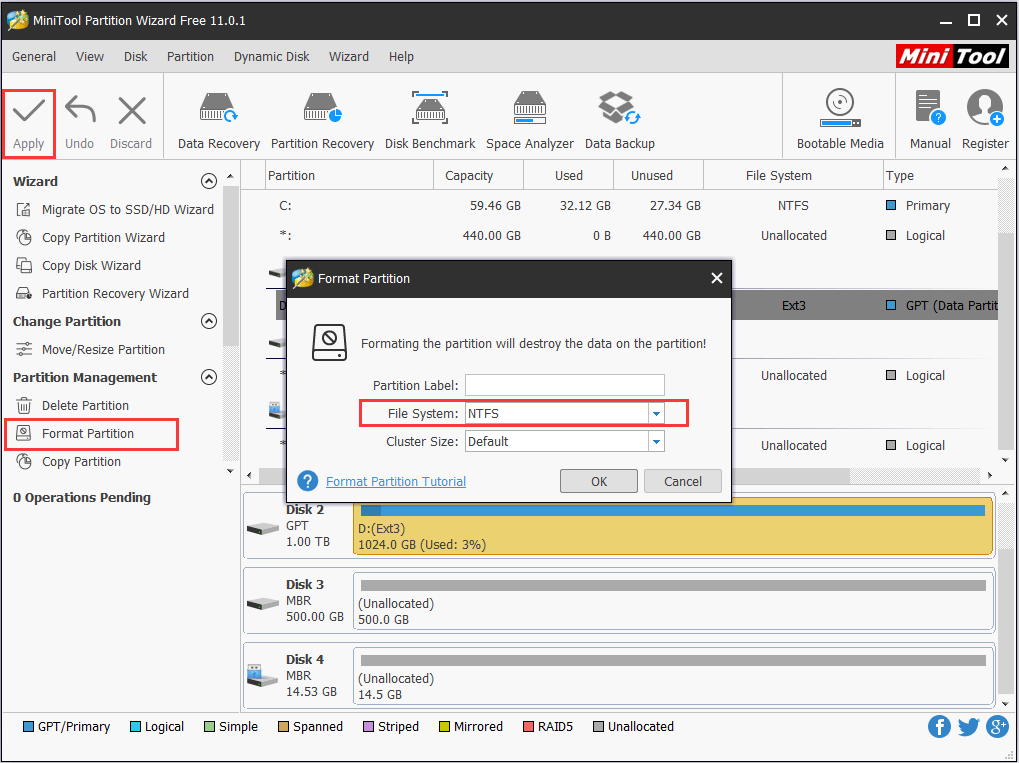
Task: Cancel the Format Partition dialog
Action: tap(682, 481)
